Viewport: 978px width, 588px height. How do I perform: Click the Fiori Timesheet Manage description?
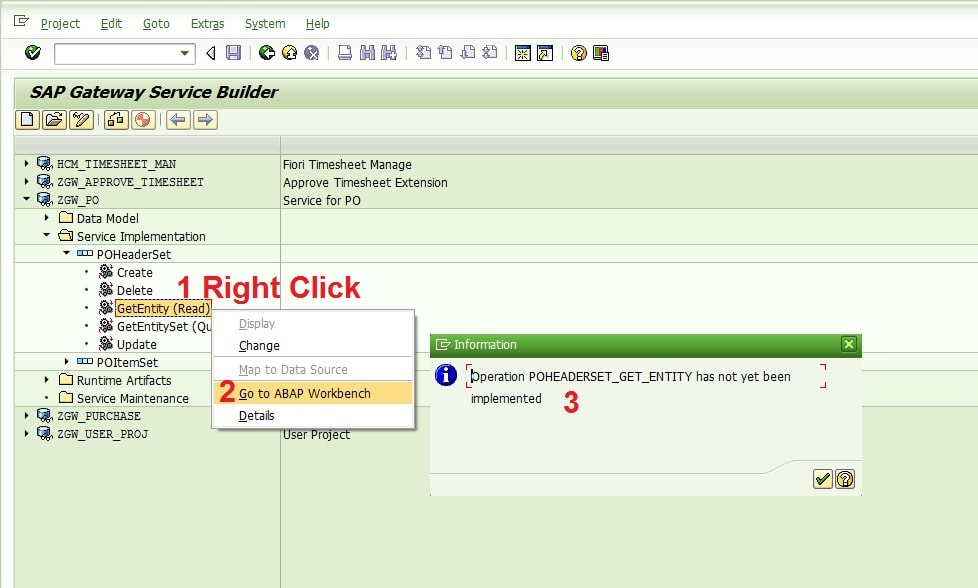347,165
